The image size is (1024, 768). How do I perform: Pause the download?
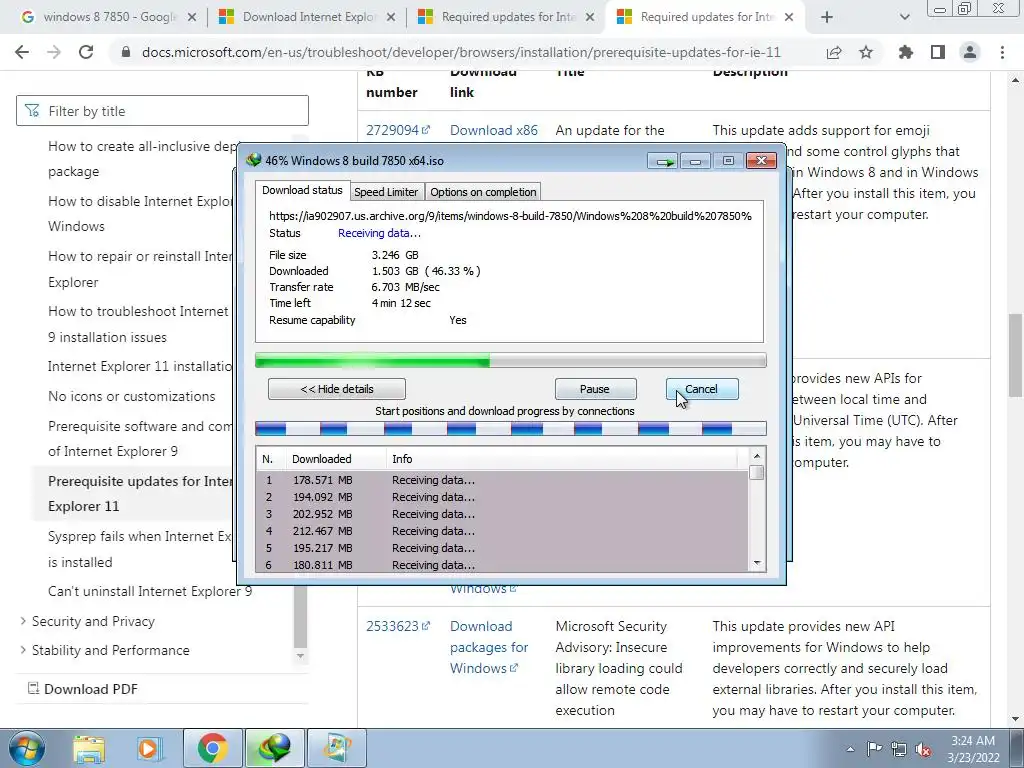595,389
